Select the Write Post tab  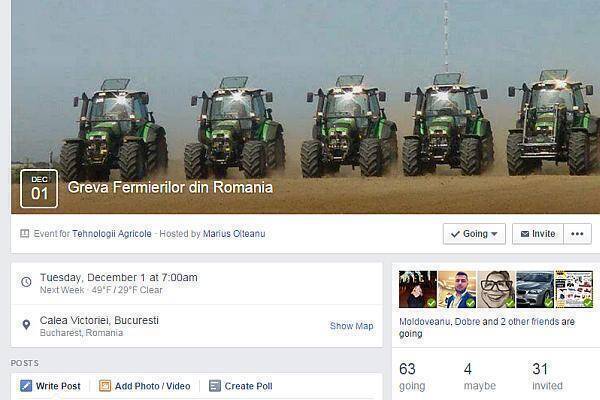click(51, 386)
